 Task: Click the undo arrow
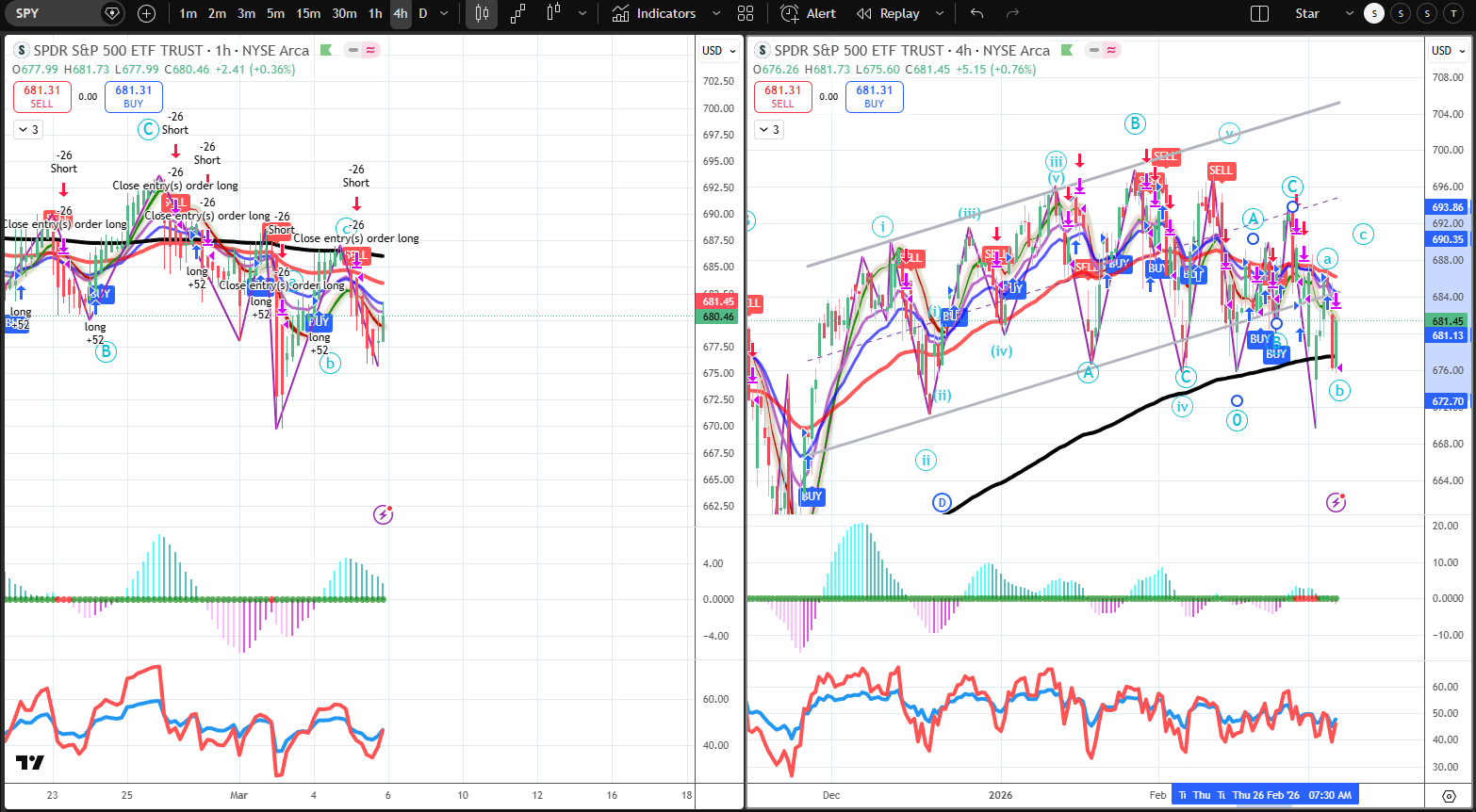click(976, 13)
